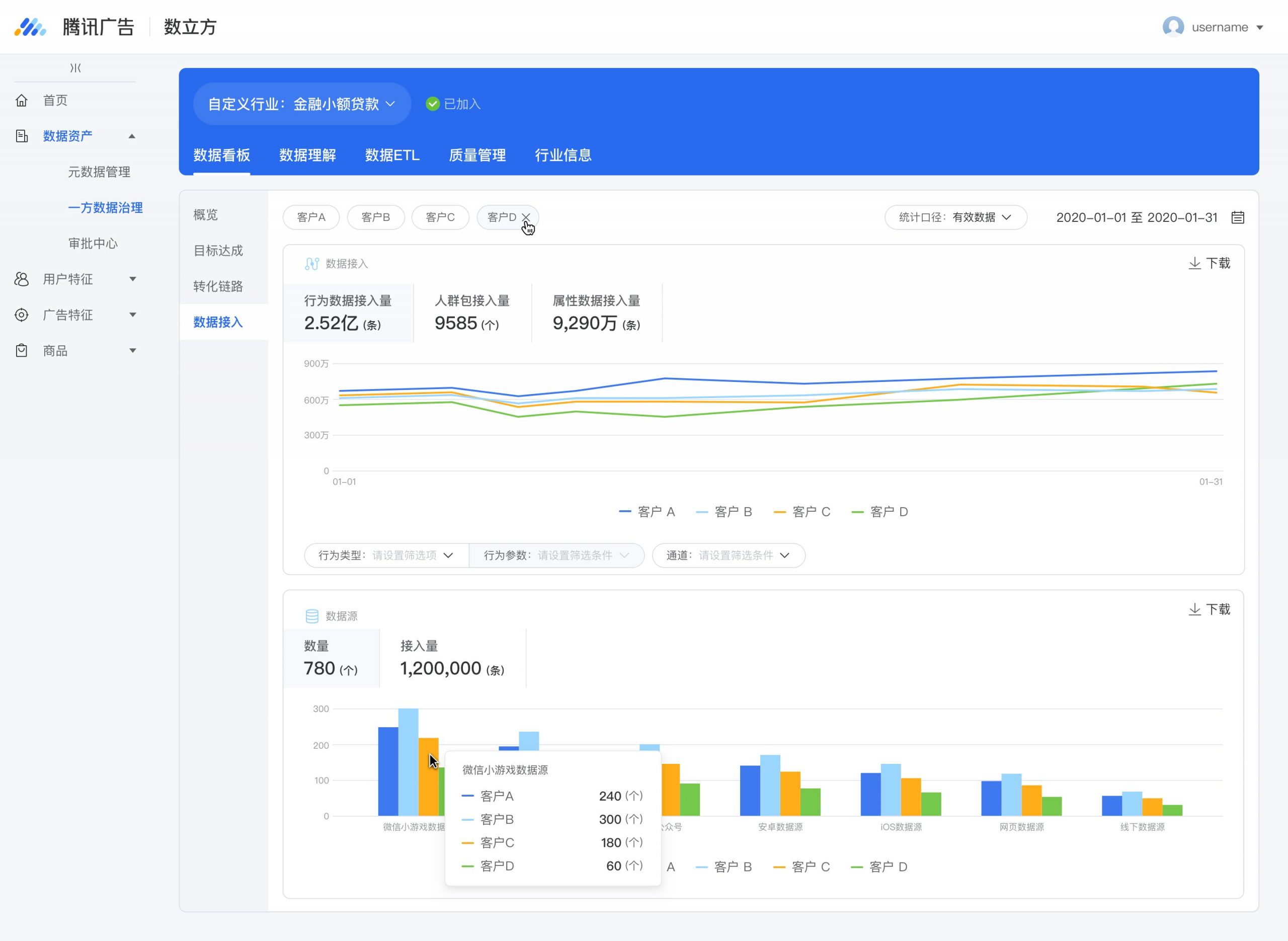Select the 人群包接入量 metric card
The width and height of the screenshot is (1288, 941).
[472, 312]
